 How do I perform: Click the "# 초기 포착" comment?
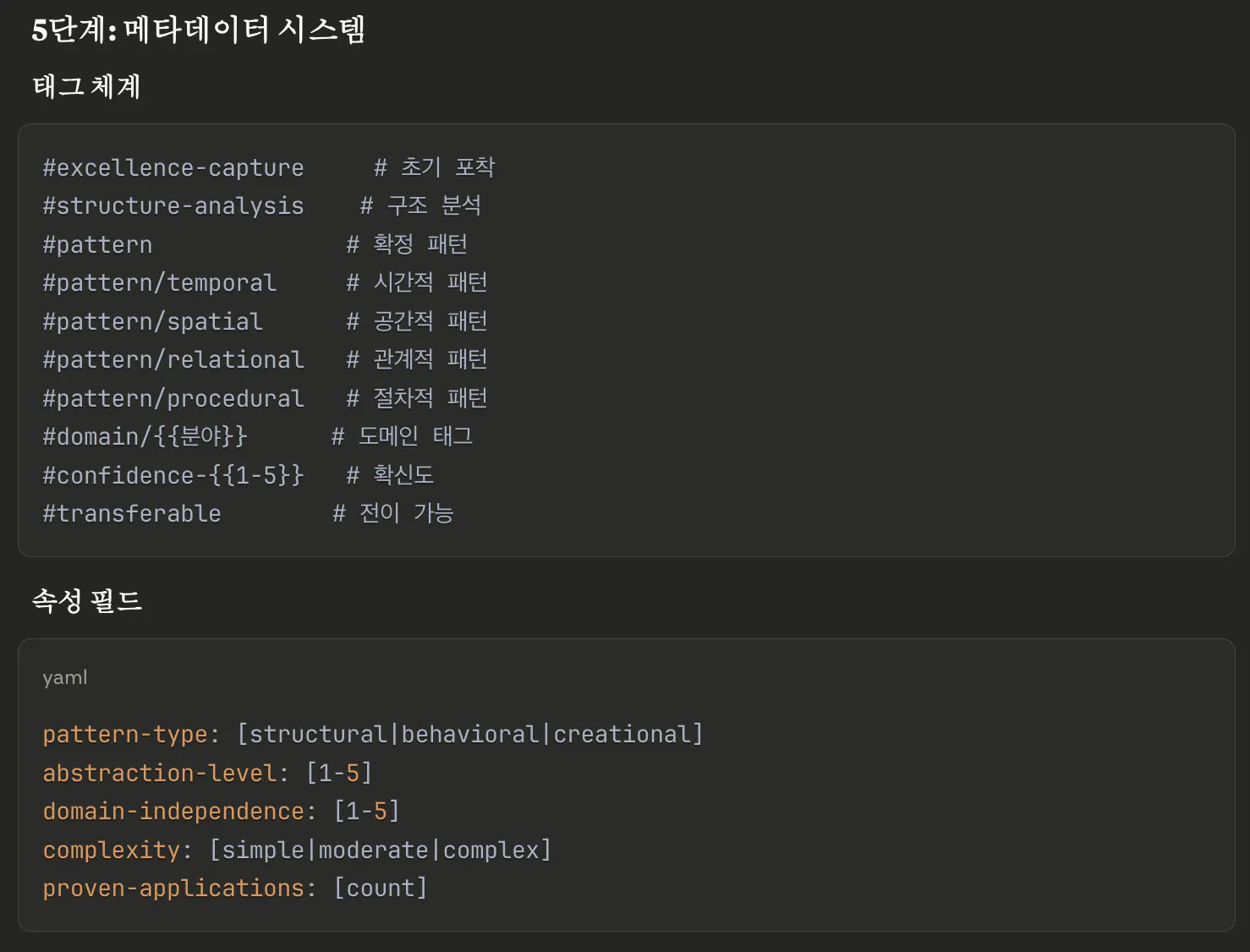coord(435,167)
